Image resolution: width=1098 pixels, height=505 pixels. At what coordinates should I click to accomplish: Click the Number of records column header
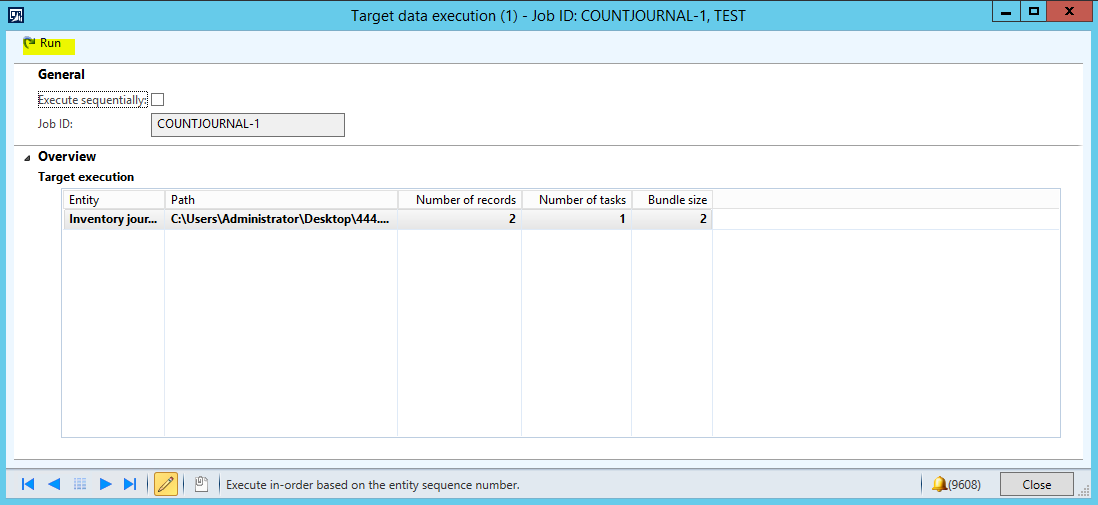click(460, 200)
